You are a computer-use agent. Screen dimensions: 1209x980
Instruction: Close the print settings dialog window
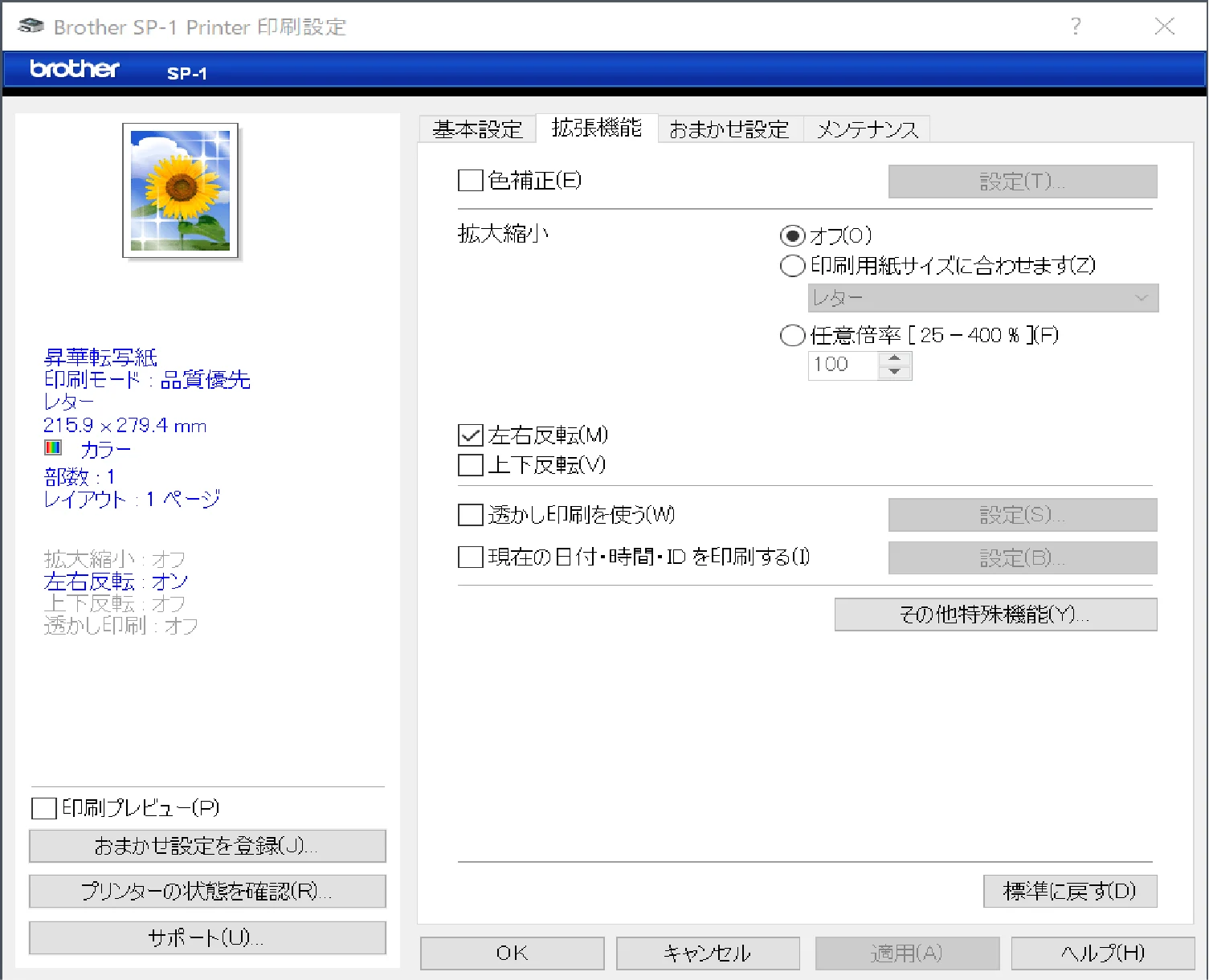click(1165, 27)
